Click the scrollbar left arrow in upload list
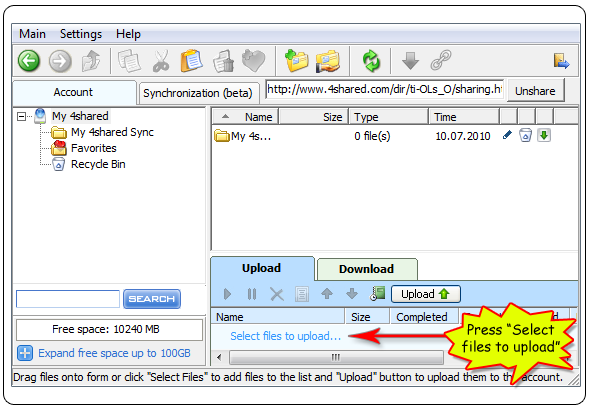589x408 pixels. pyautogui.click(x=219, y=357)
